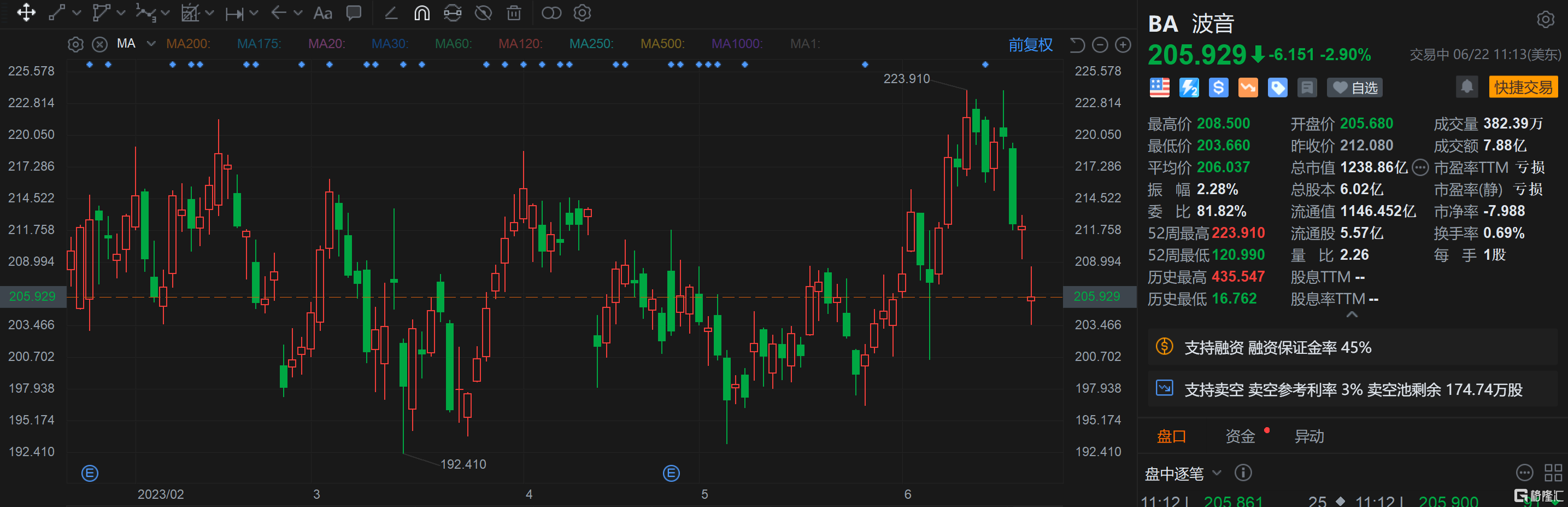Collapse the quote details with up chevron

(1352, 314)
